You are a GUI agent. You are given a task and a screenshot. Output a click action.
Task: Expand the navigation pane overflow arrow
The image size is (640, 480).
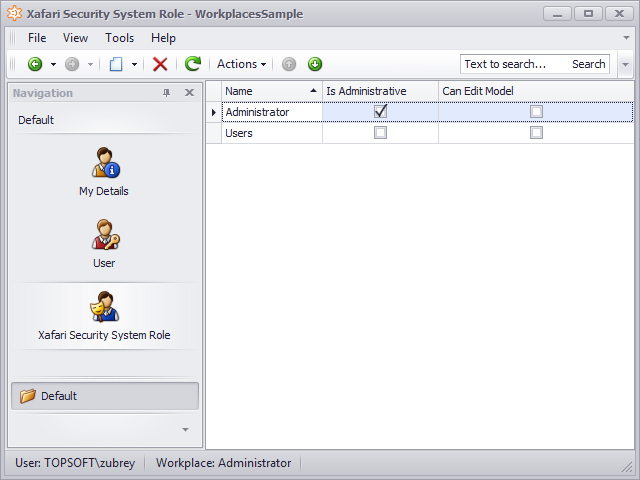185,430
